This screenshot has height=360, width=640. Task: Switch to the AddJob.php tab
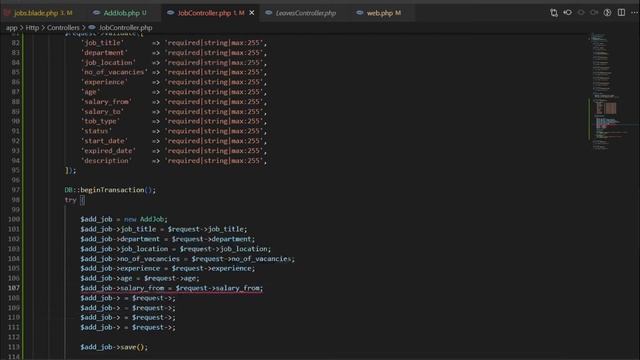pyautogui.click(x=121, y=13)
